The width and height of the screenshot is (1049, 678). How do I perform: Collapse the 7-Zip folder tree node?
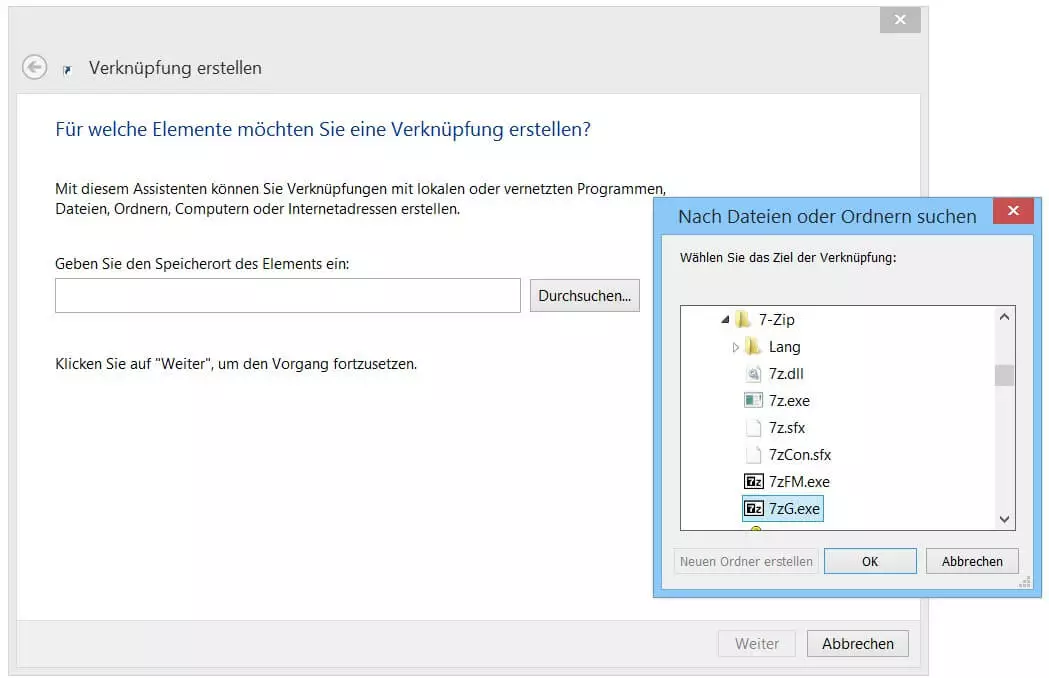coord(724,320)
